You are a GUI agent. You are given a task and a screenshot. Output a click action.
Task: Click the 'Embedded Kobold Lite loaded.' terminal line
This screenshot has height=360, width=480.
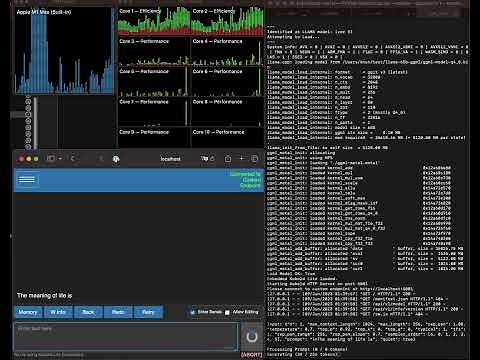301,279
